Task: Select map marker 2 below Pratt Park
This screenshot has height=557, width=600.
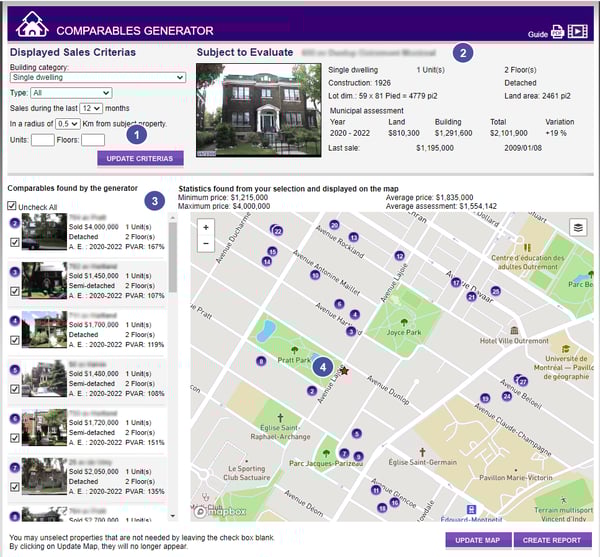Action: click(312, 391)
